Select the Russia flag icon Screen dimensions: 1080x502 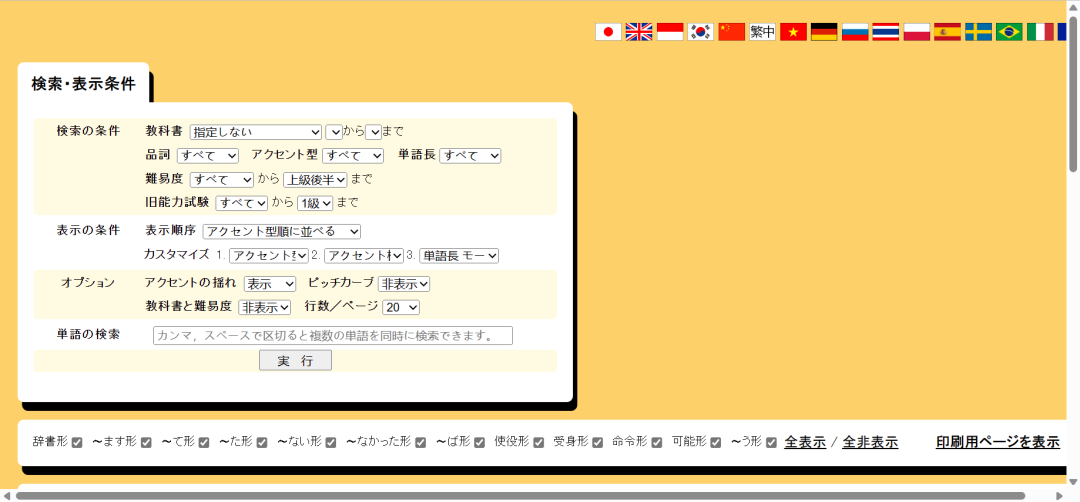pos(855,32)
